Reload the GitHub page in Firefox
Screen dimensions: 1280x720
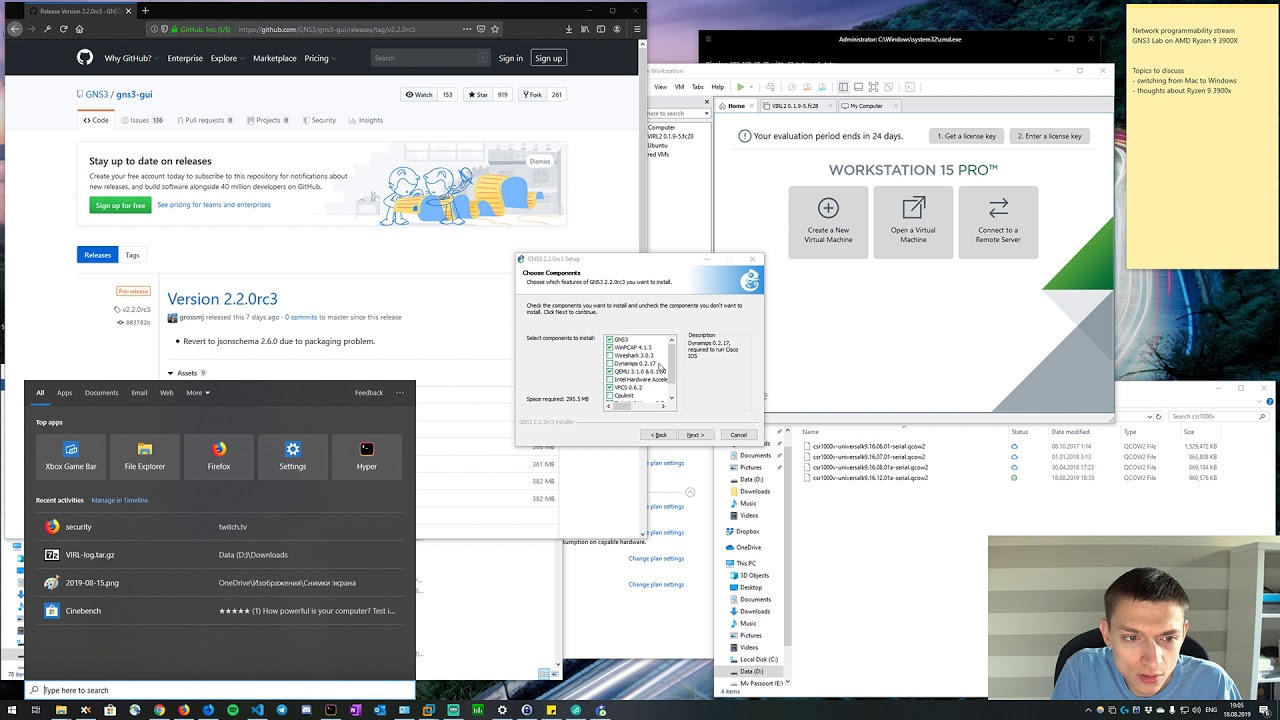63,29
